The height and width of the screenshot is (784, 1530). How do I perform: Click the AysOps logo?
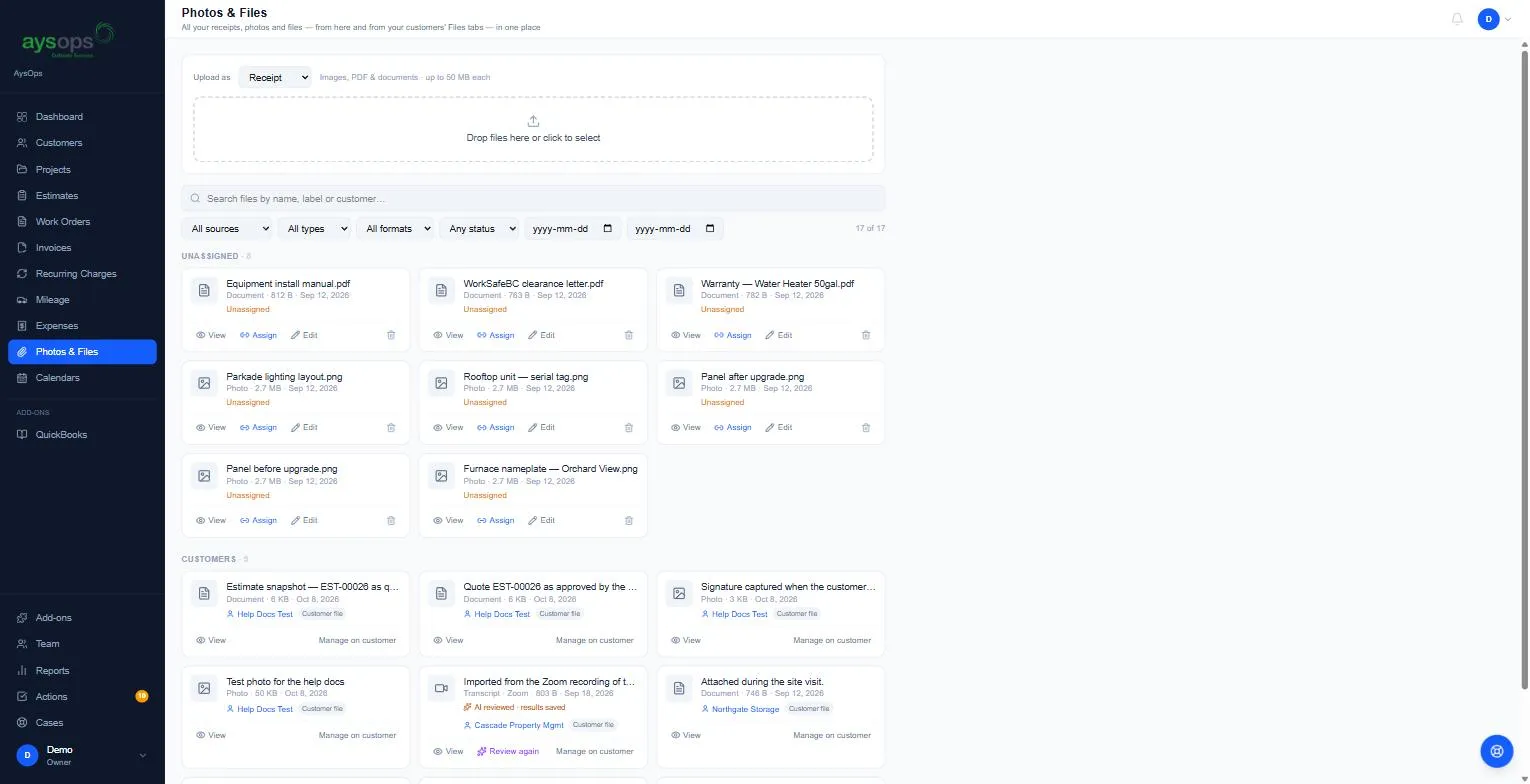click(68, 40)
